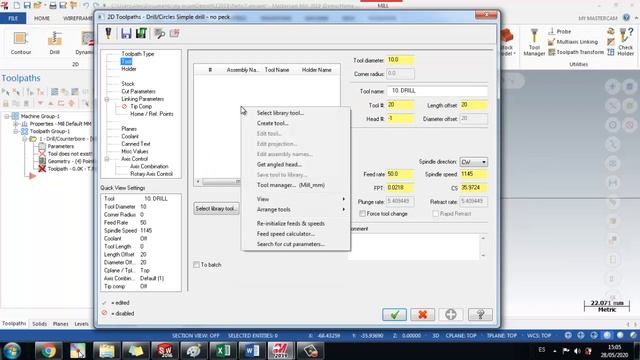Collapse Machine Group-1 in Toolpaths panel
This screenshot has height=360, width=640.
click(x=7, y=116)
